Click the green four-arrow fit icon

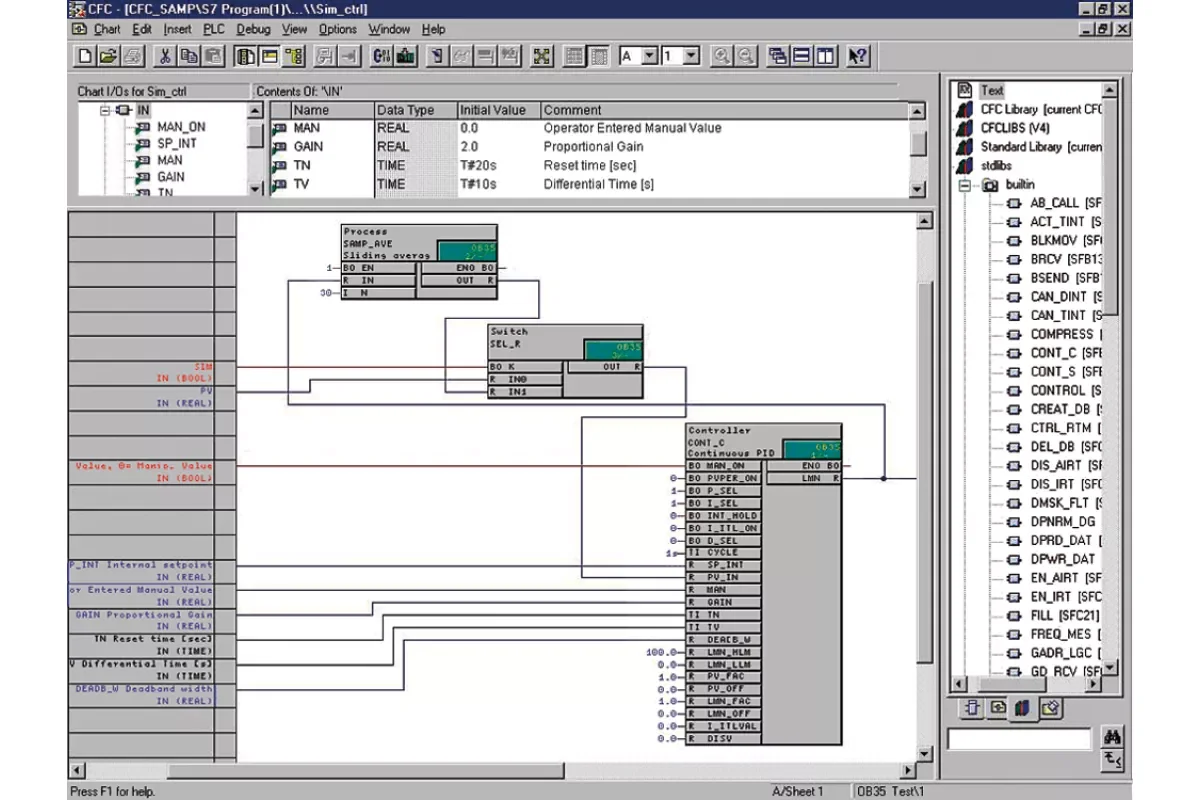click(541, 57)
